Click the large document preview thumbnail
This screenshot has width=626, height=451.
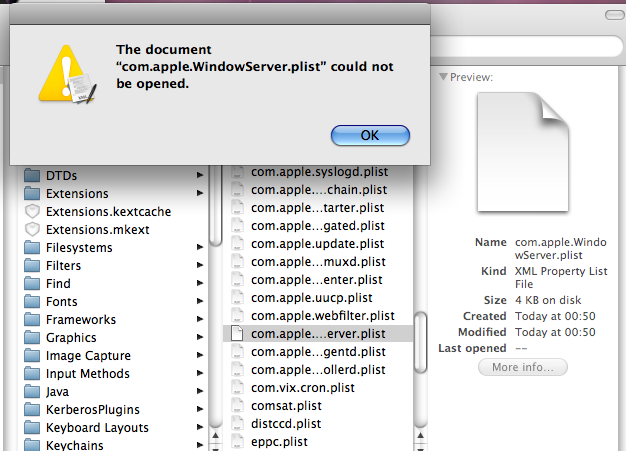pyautogui.click(x=523, y=152)
